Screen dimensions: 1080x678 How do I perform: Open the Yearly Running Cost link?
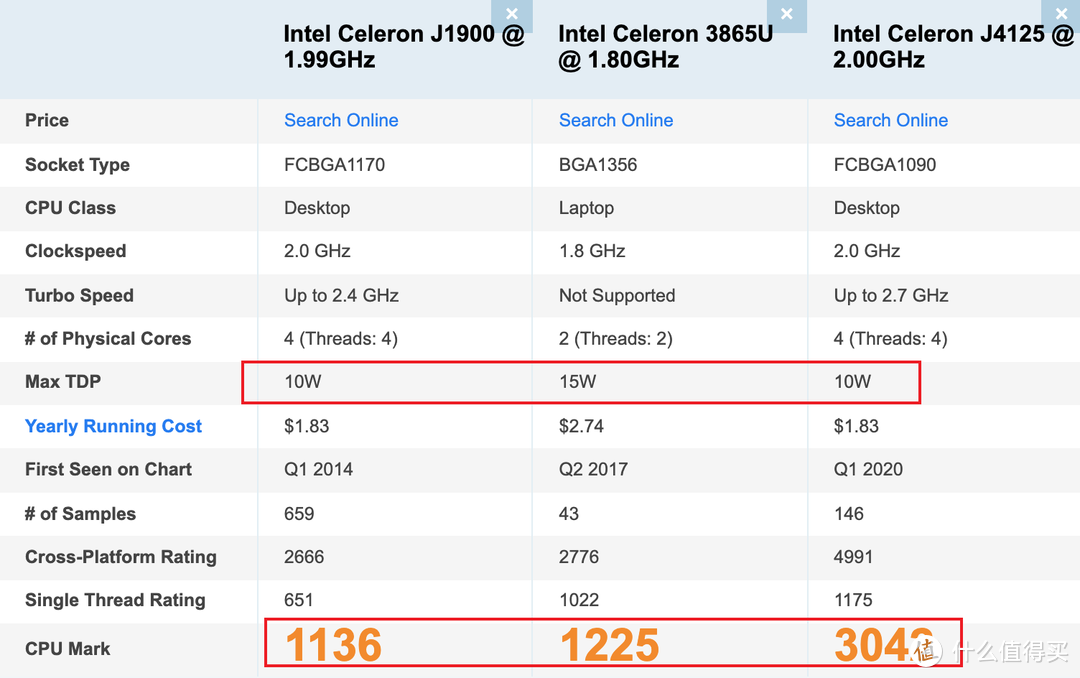113,426
